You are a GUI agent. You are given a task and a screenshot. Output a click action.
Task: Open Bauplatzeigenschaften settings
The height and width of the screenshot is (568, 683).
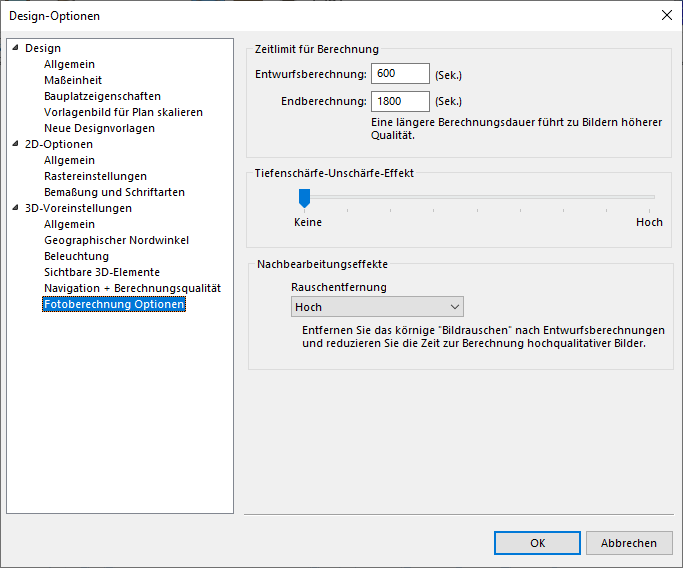[x=102, y=96]
